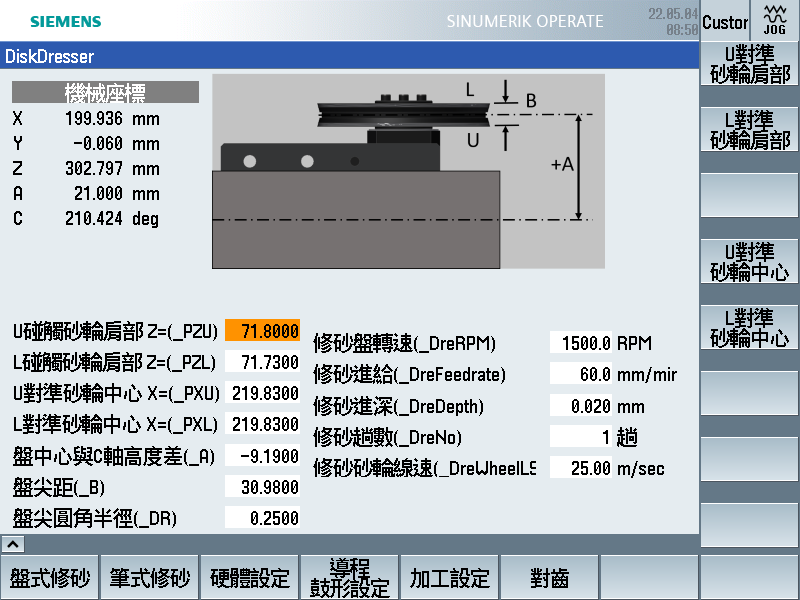
Task: Click the 機械座標 header
Action: [106, 92]
